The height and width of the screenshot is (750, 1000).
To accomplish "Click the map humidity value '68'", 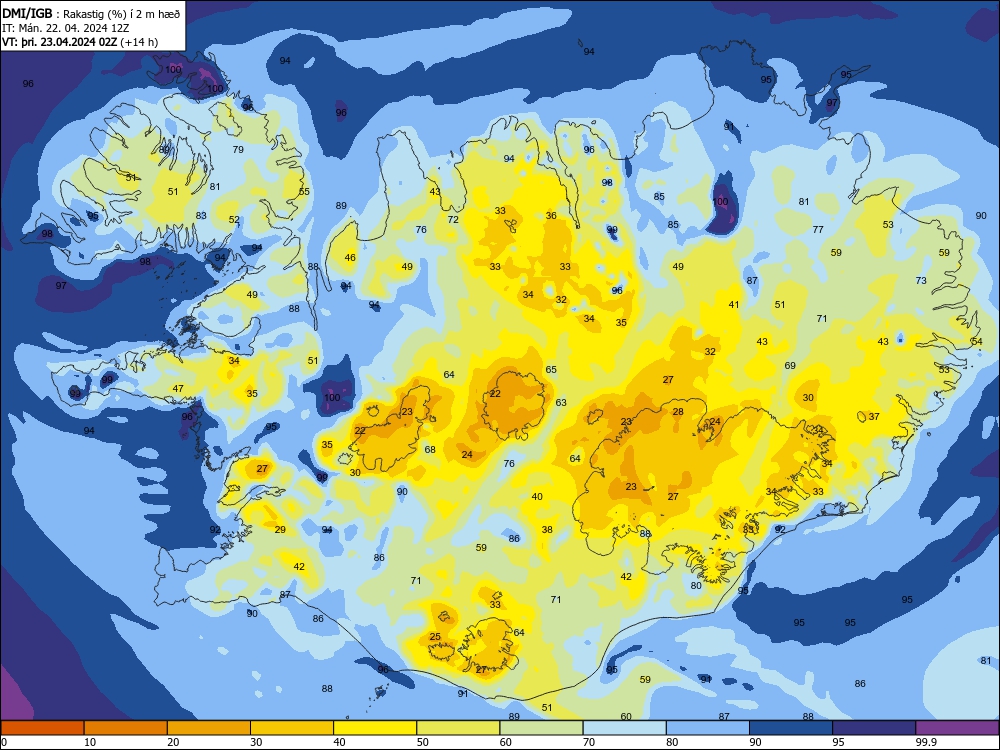I will click(x=430, y=450).
